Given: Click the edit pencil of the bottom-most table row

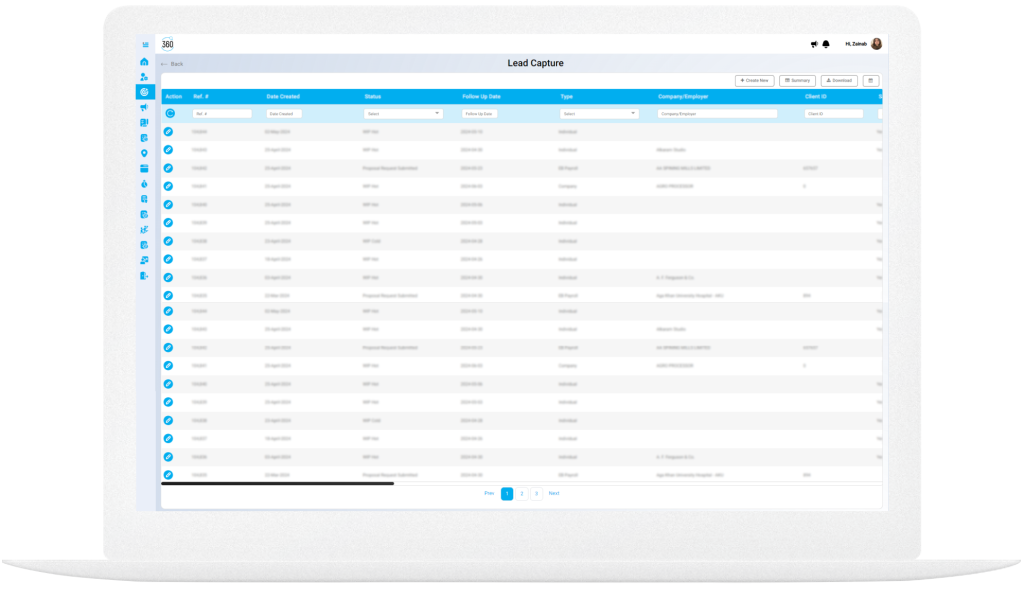Looking at the screenshot, I should pos(168,475).
